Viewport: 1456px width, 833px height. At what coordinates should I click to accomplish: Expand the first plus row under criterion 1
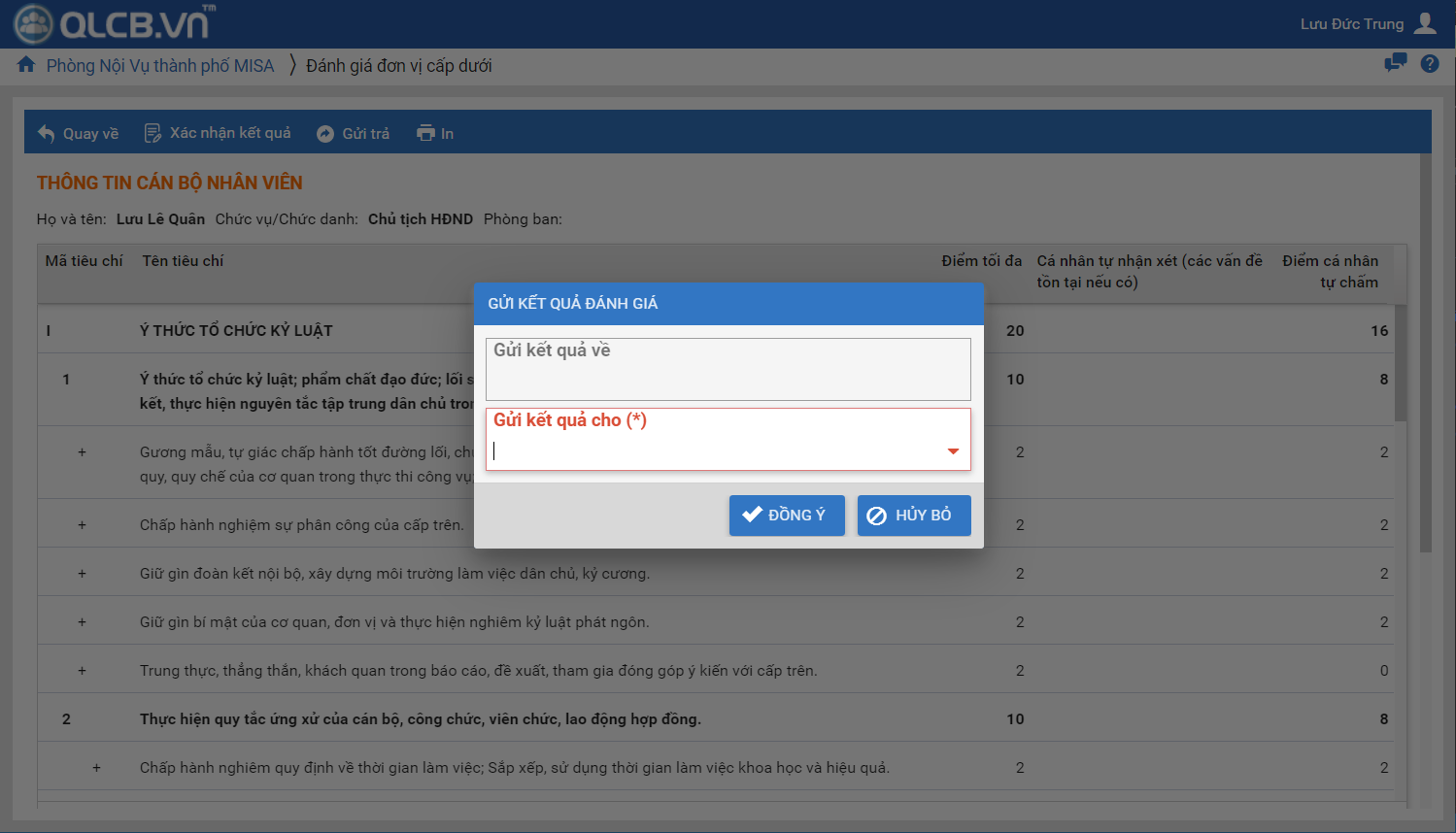pos(82,452)
